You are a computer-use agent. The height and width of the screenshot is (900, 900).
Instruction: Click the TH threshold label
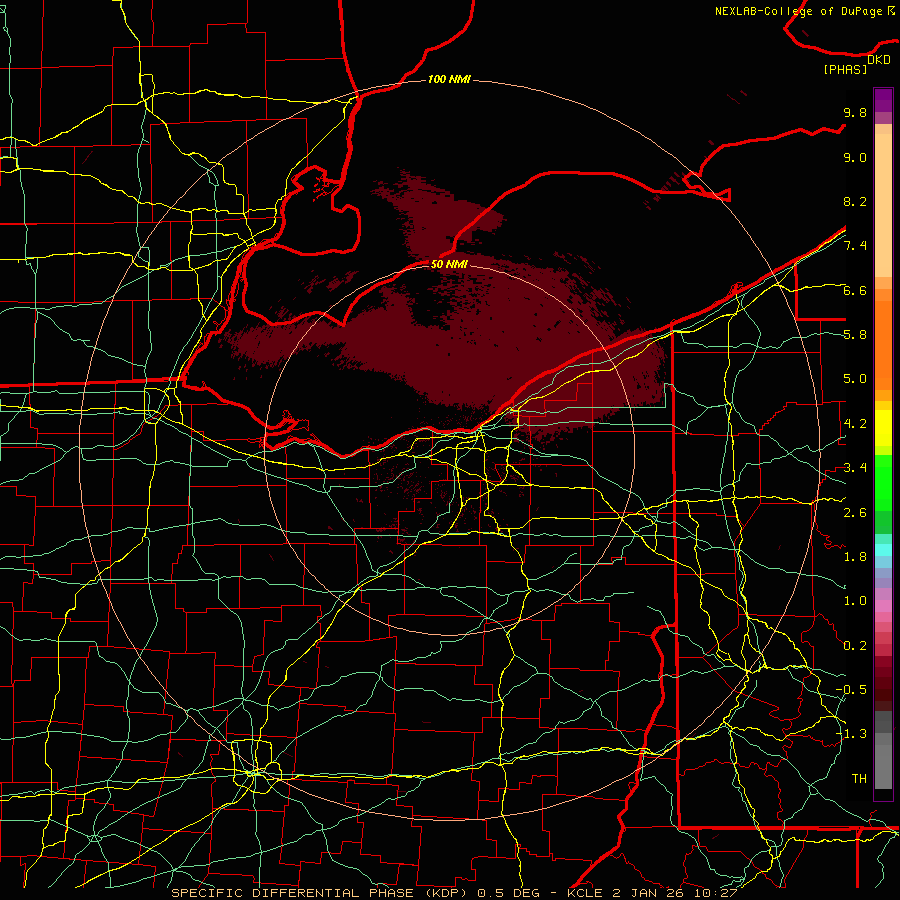pos(859,778)
